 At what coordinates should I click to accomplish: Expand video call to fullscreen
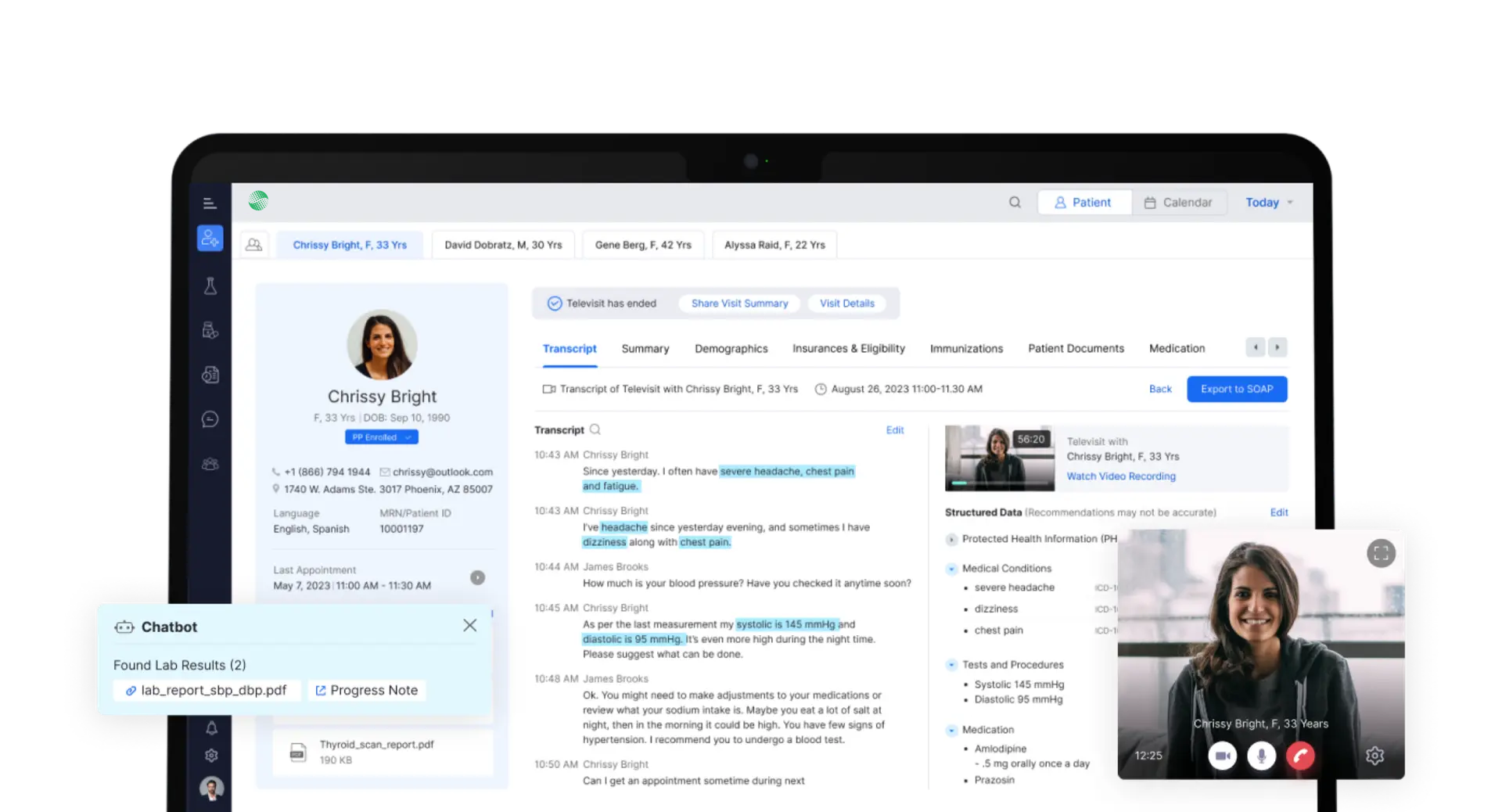1381,554
